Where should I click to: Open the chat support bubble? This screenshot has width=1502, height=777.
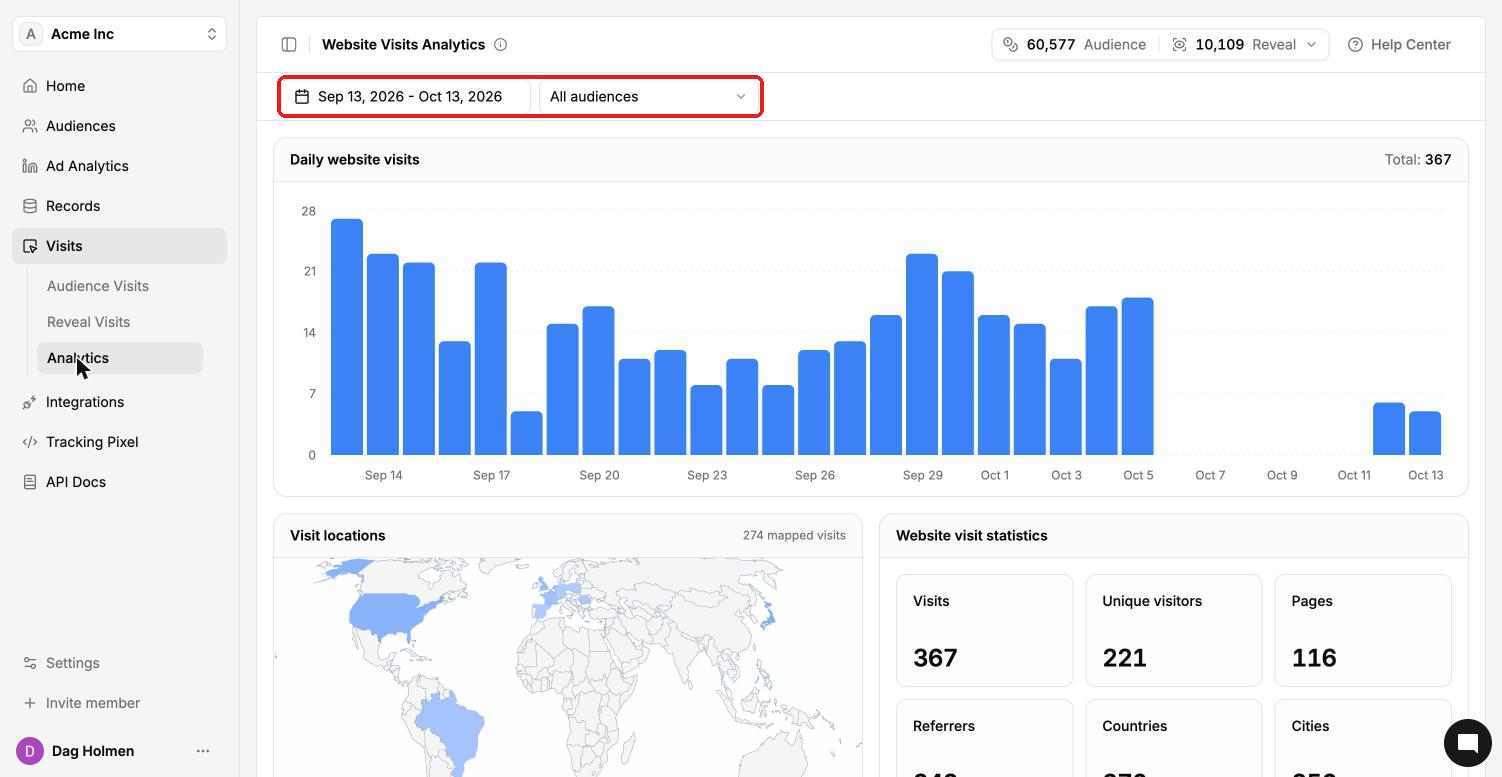point(1468,743)
